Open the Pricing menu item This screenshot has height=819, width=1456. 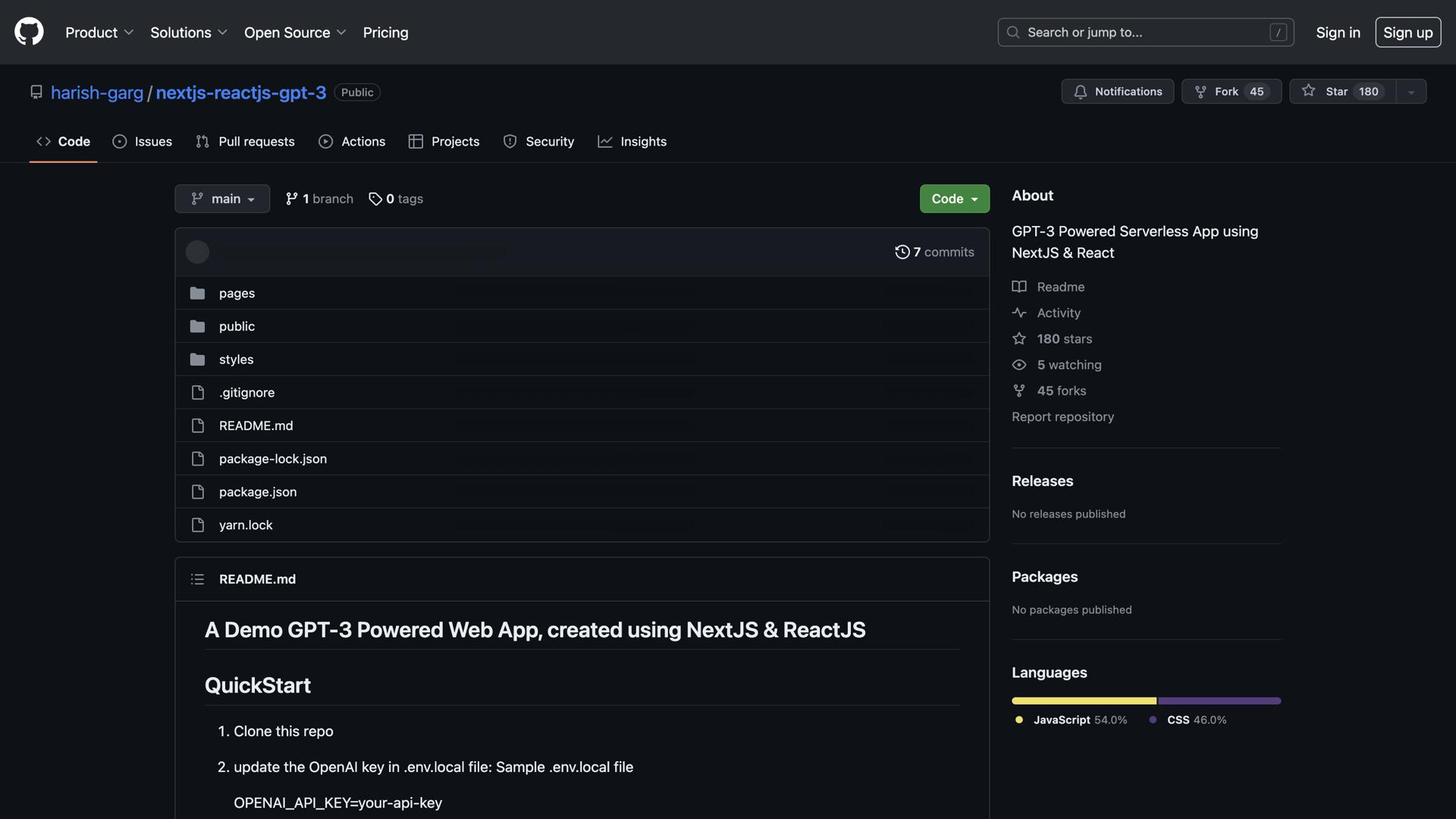(385, 32)
